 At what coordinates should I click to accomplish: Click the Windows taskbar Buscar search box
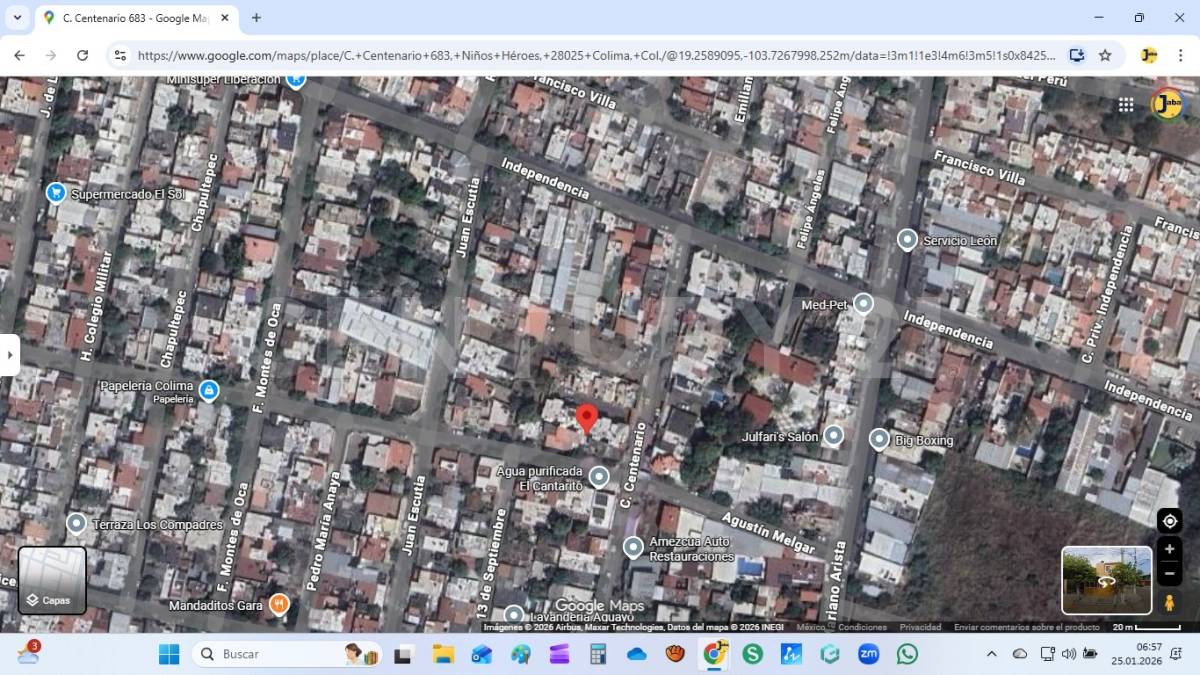point(287,654)
